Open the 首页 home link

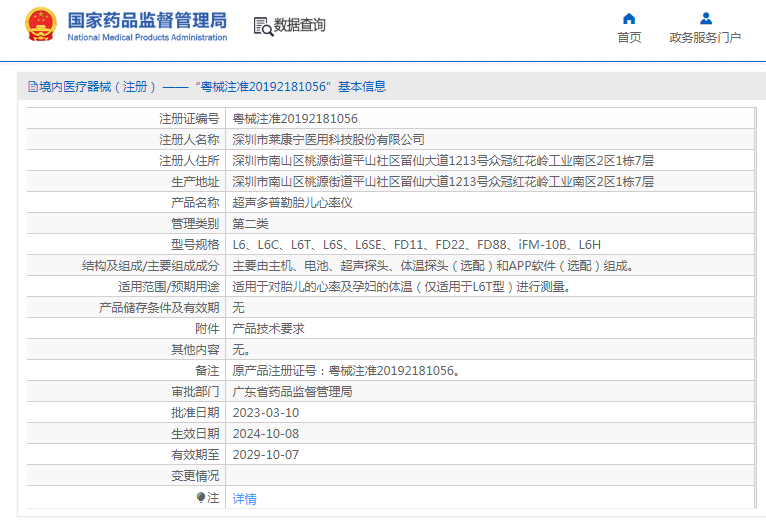629,38
